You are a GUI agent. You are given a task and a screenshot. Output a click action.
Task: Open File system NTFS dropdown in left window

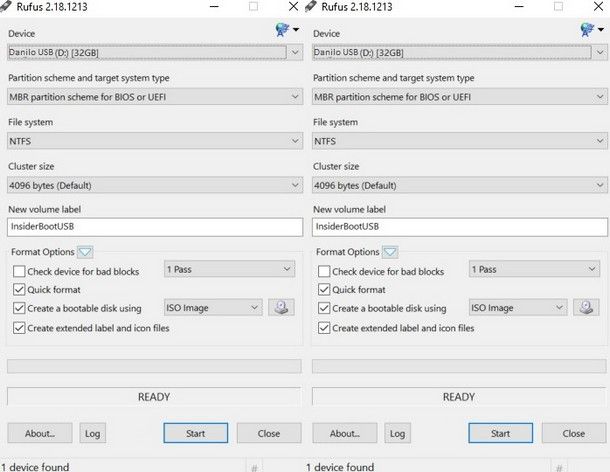155,141
